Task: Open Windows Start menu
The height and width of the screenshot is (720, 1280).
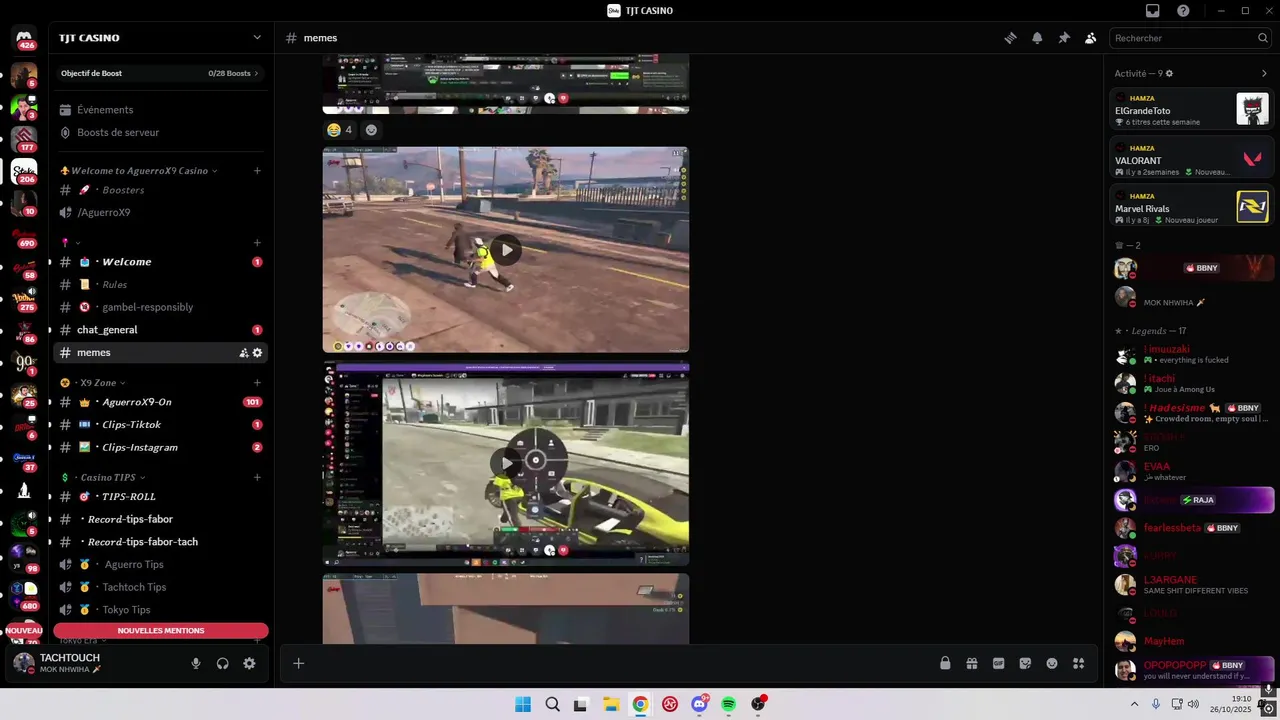Action: tap(523, 704)
